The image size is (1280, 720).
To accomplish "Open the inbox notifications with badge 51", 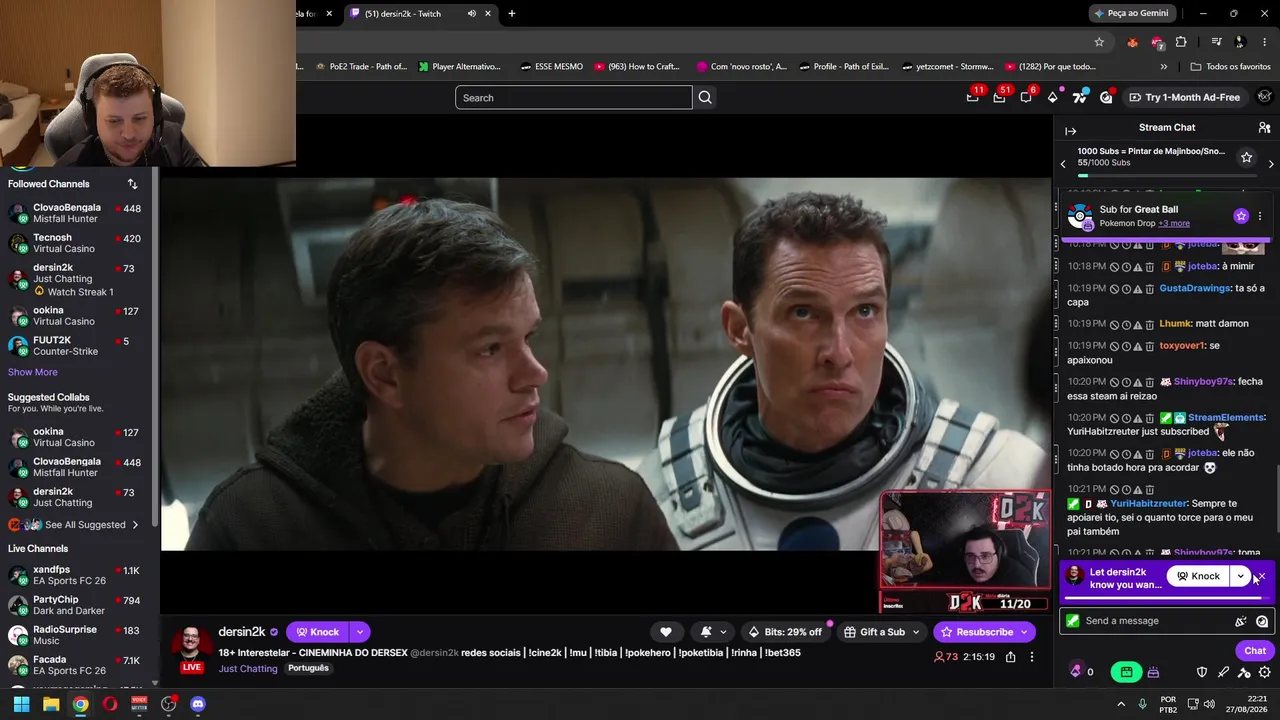I will click(x=999, y=97).
